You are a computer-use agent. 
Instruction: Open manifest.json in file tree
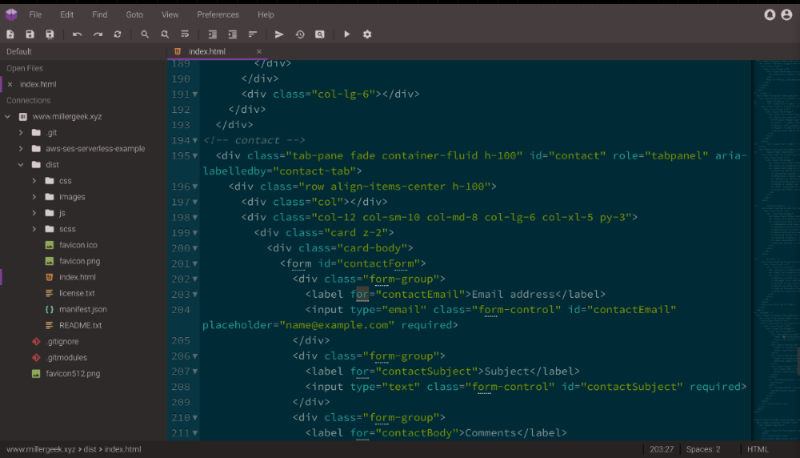[83, 309]
